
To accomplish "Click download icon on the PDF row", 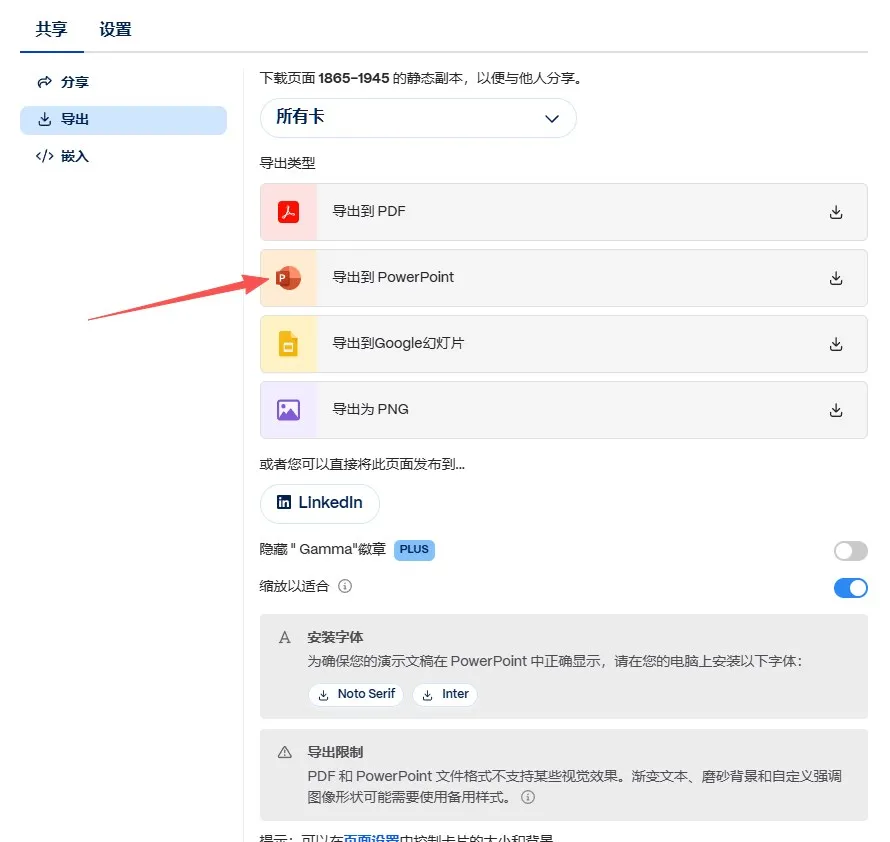I will [x=836, y=212].
